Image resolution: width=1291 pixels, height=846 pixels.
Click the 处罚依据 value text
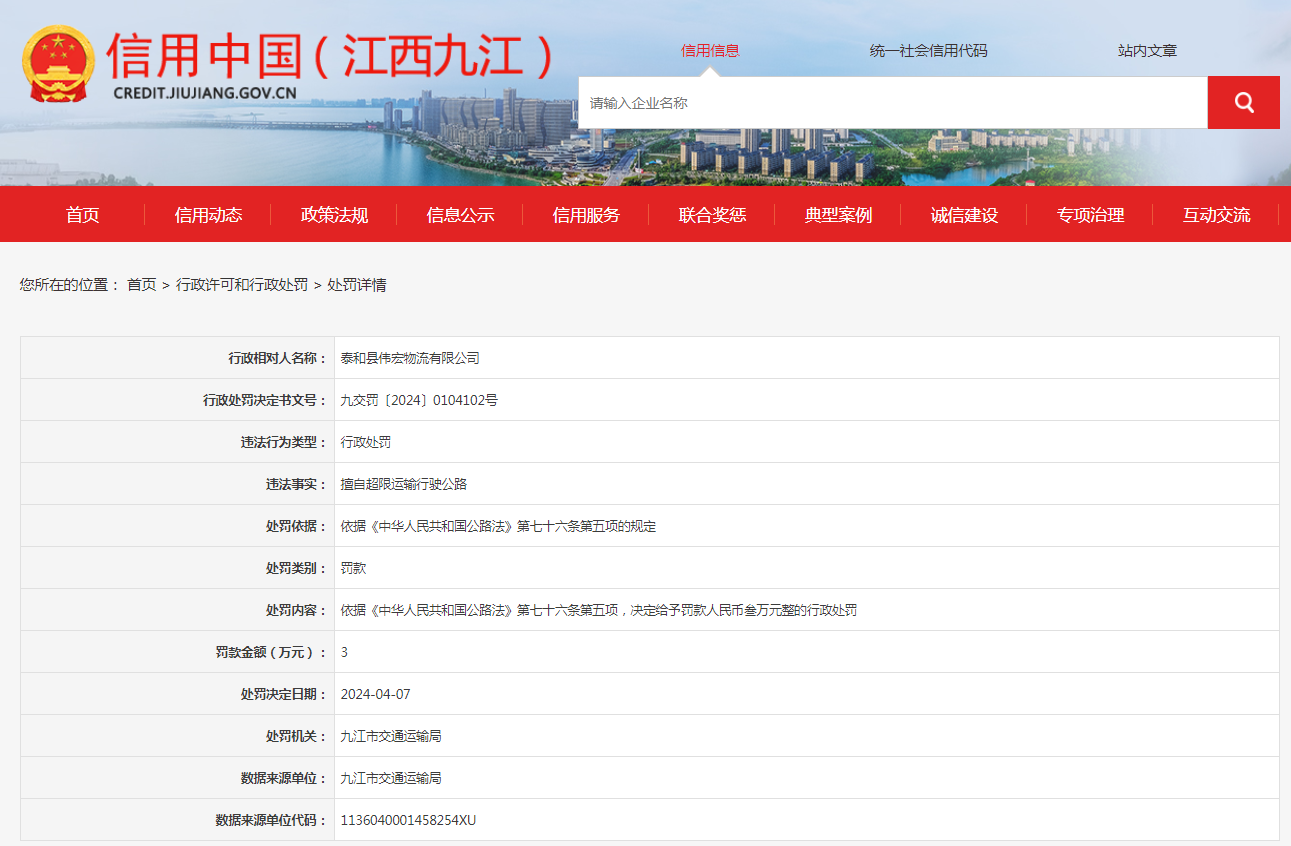pyautogui.click(x=498, y=526)
